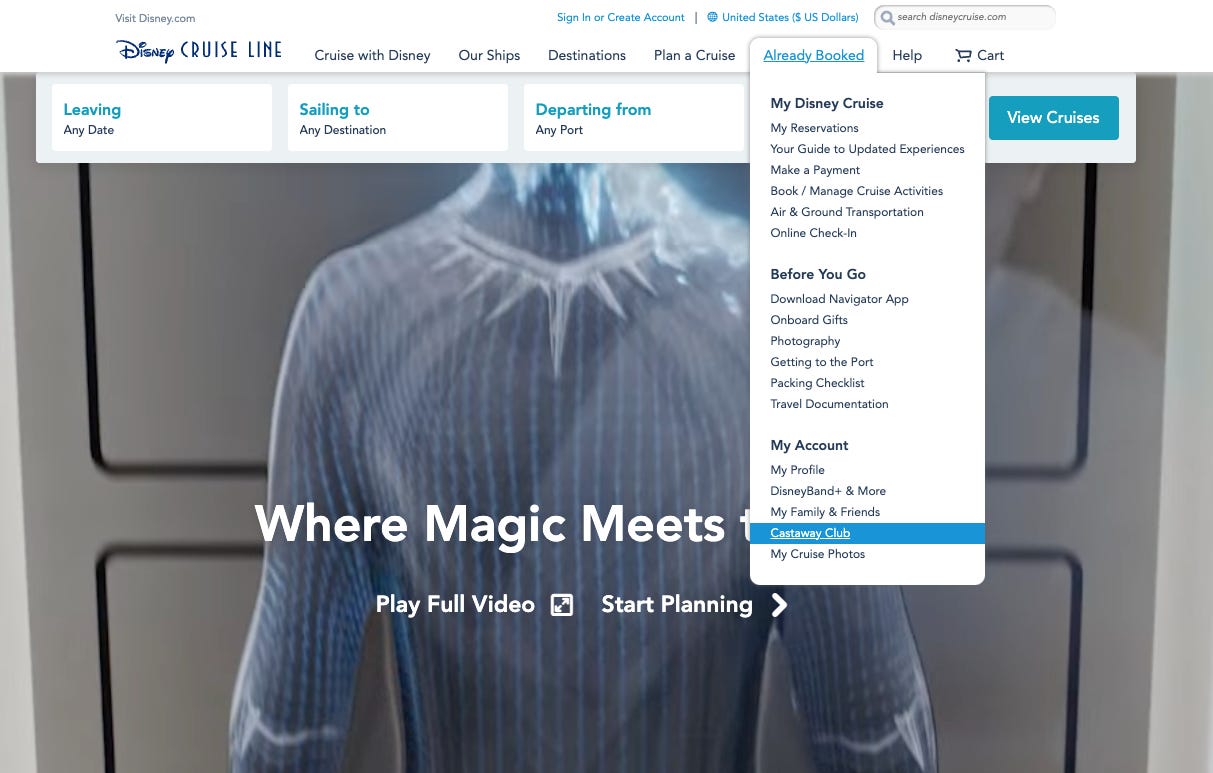Open My Cruise Photos
Image resolution: width=1213 pixels, height=773 pixels.
[817, 554]
